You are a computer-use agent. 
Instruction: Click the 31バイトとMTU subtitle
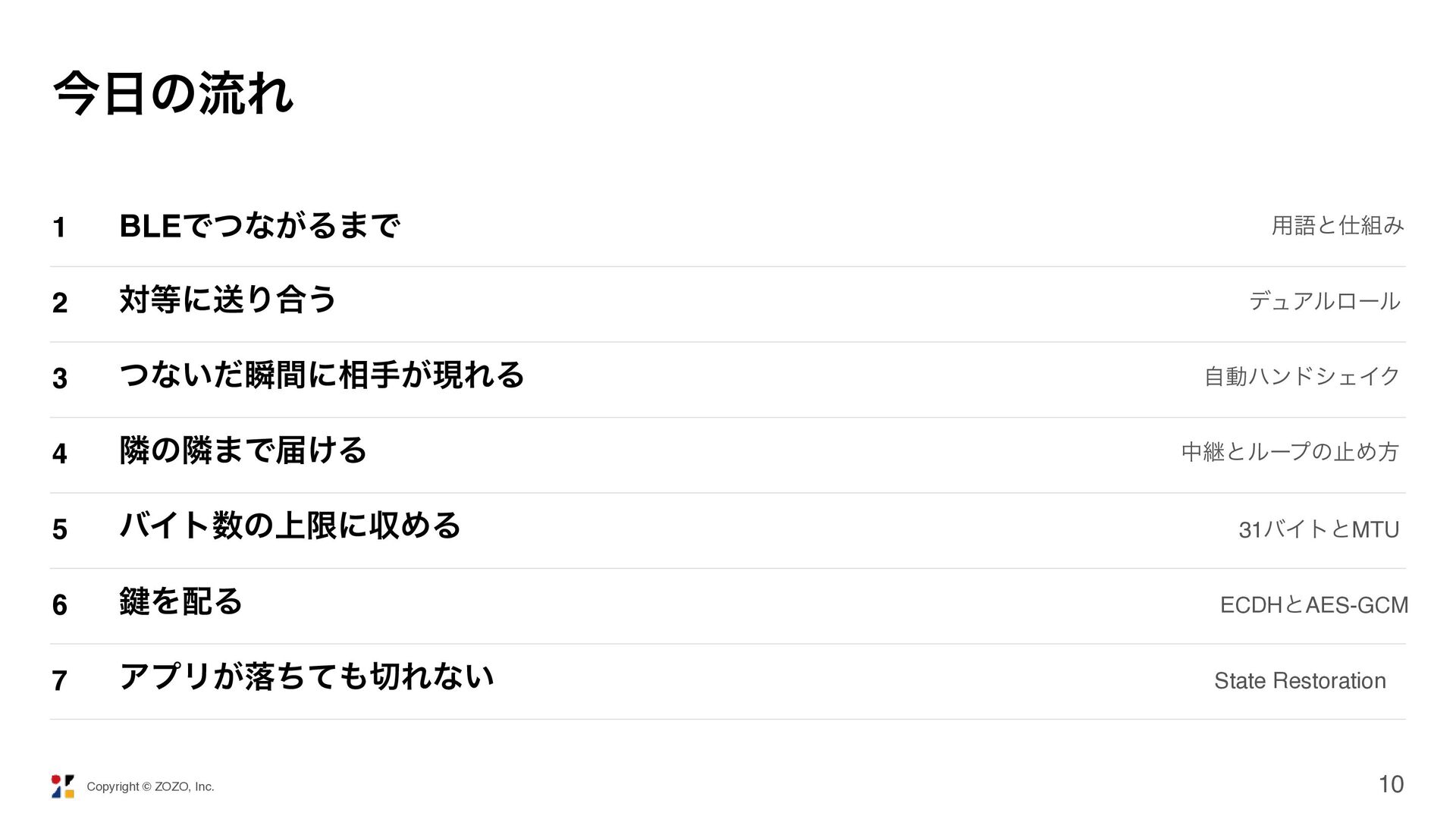pyautogui.click(x=1319, y=529)
